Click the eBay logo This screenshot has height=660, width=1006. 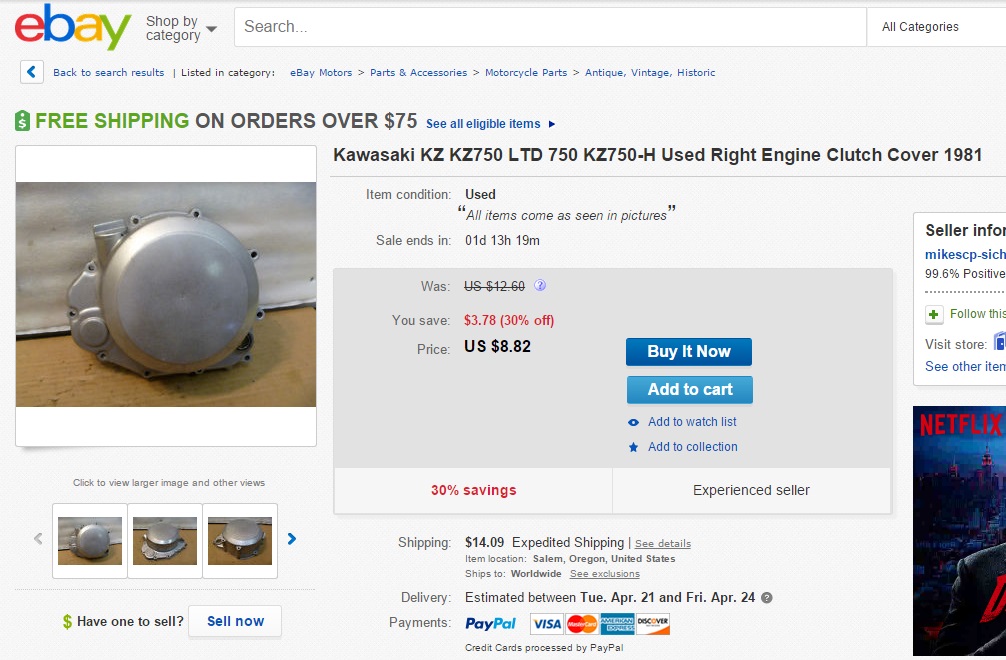pos(73,27)
